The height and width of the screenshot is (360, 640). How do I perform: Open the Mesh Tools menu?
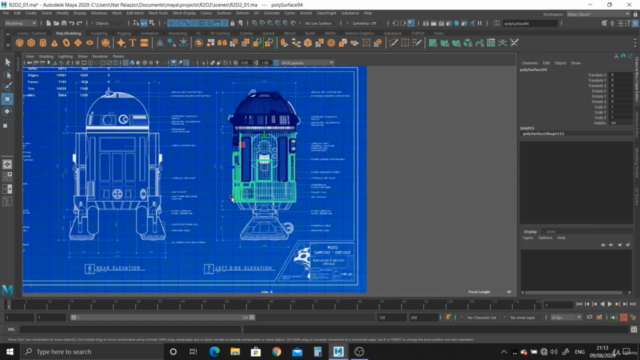(x=158, y=13)
